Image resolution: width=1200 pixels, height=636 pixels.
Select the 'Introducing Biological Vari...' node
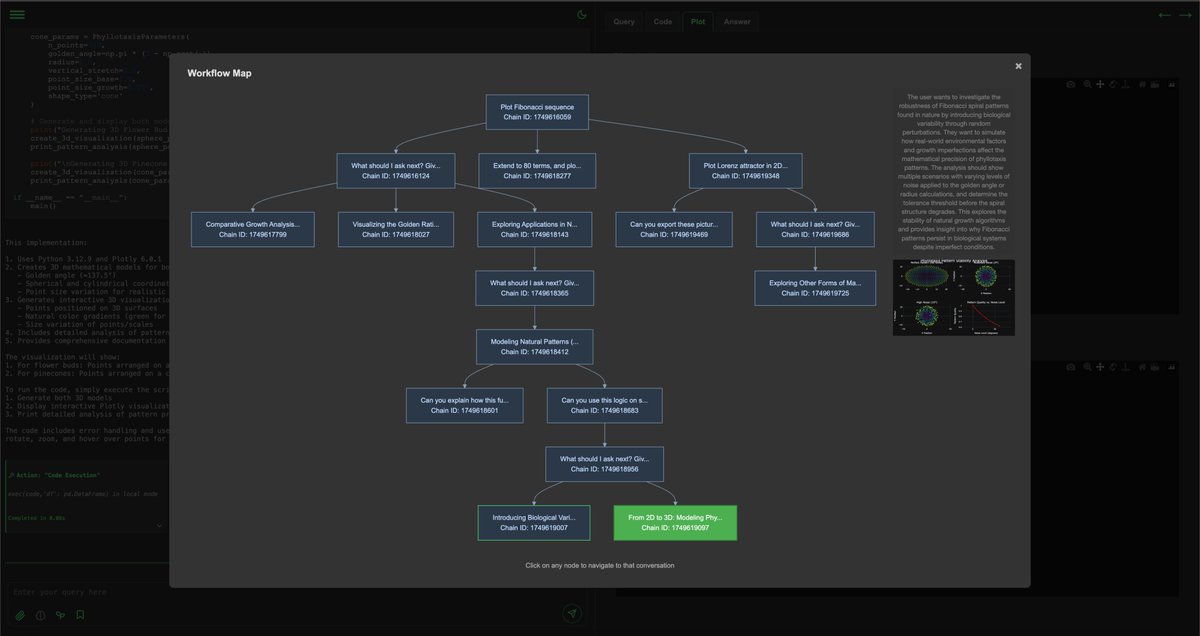(x=534, y=522)
